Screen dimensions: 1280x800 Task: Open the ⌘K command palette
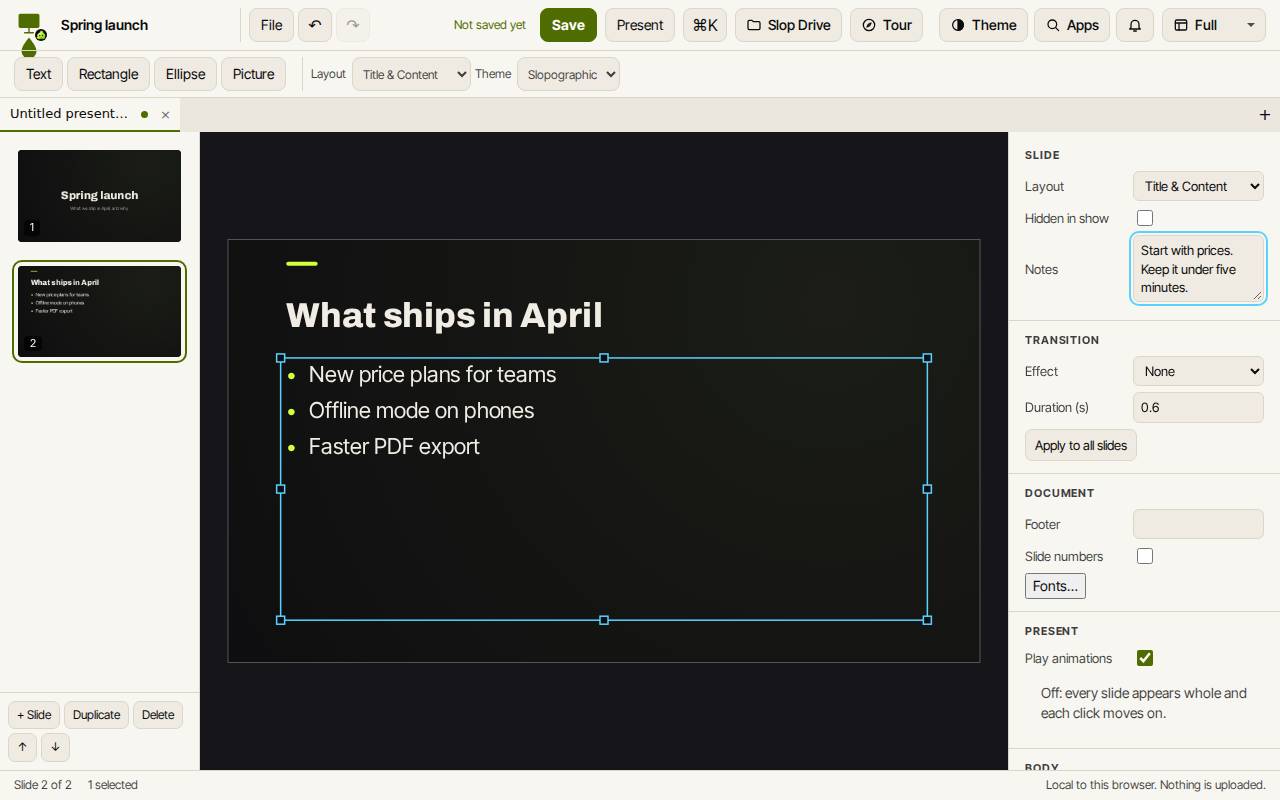[705, 25]
